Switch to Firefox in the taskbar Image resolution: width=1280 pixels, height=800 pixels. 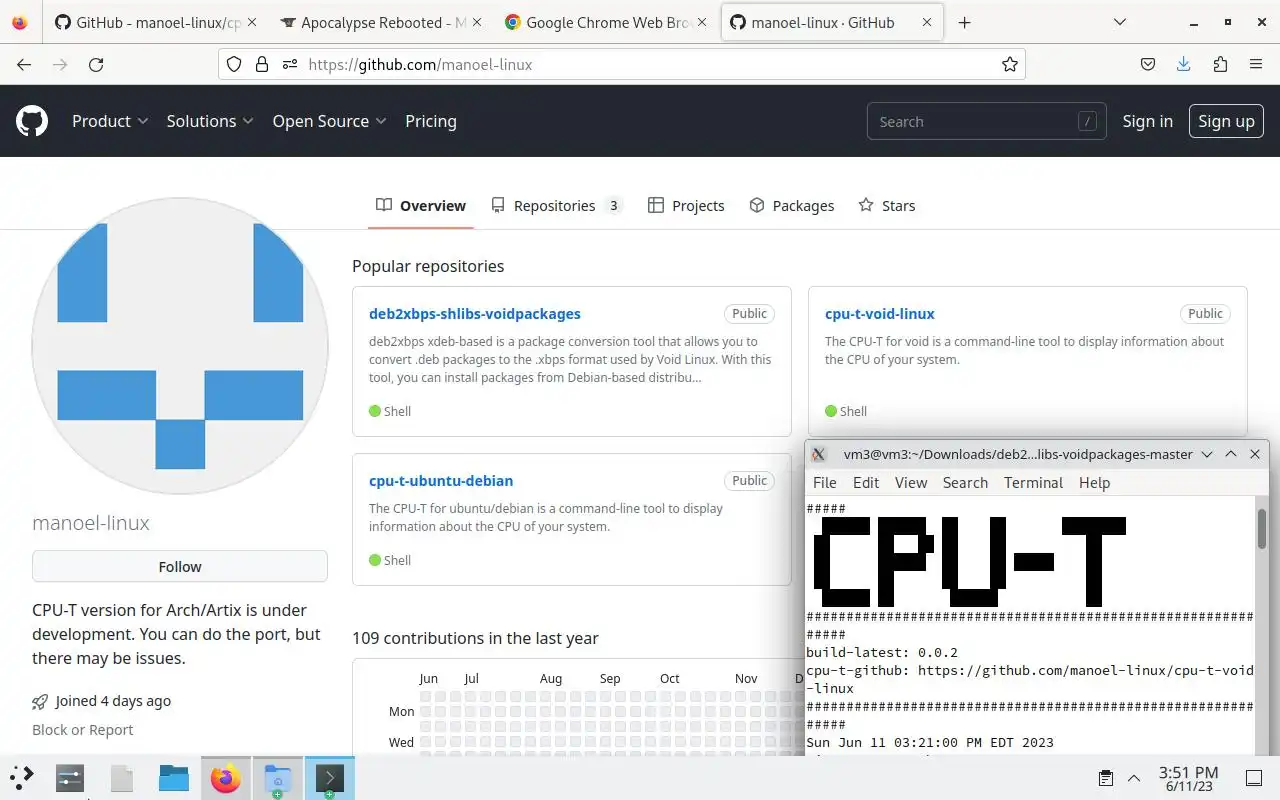226,778
